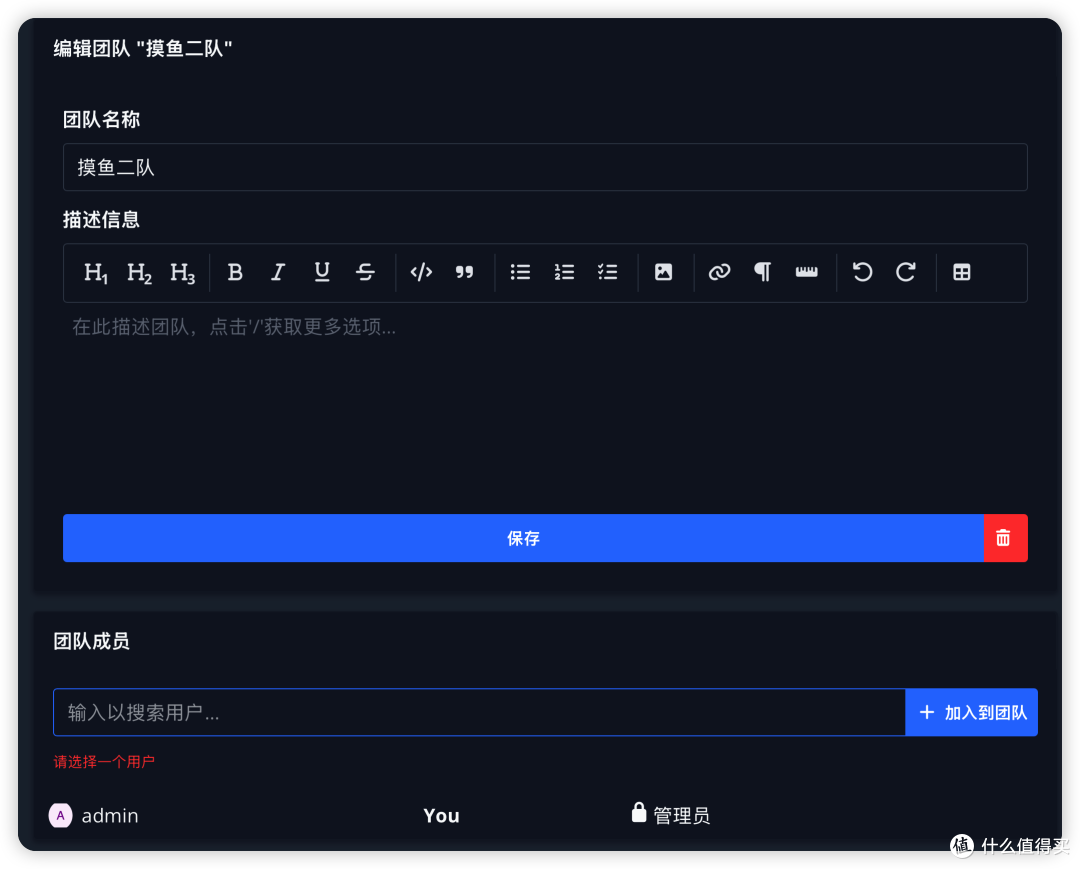1080x869 pixels.
Task: Create a bulleted list
Action: pos(520,273)
